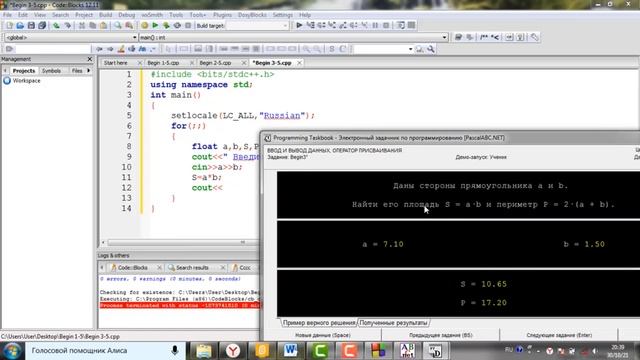Click the Undo arrow icon
Screen dimensions: 640x360
pos(56,25)
